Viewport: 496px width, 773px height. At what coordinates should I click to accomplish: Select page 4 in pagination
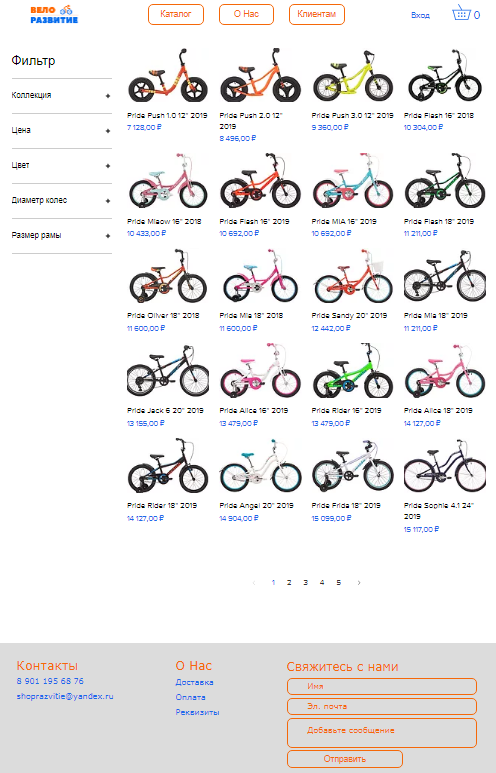322,583
